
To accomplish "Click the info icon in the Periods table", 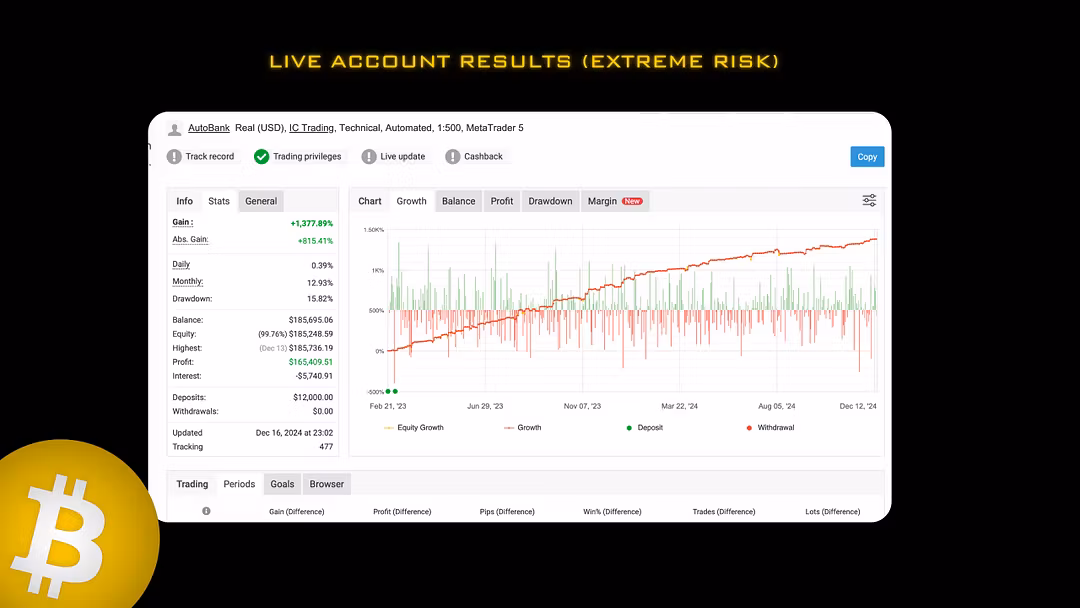I will pyautogui.click(x=206, y=511).
